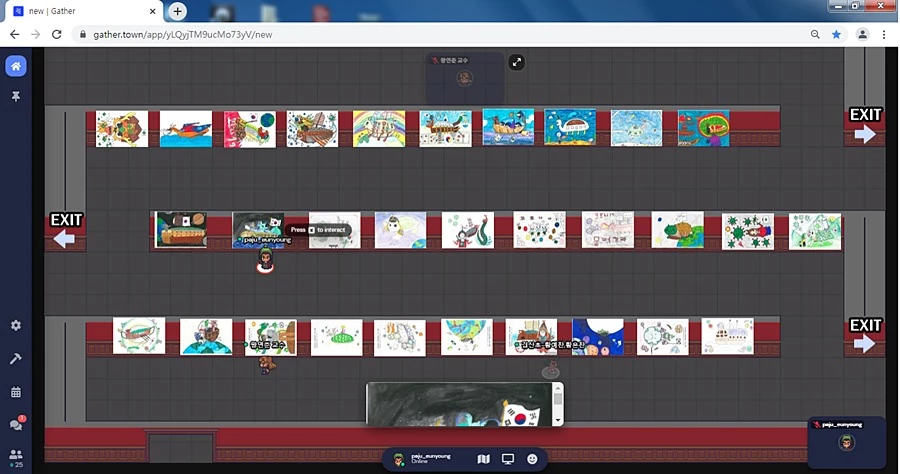
Task: Open the Chrome three-dot menu
Action: [x=884, y=34]
